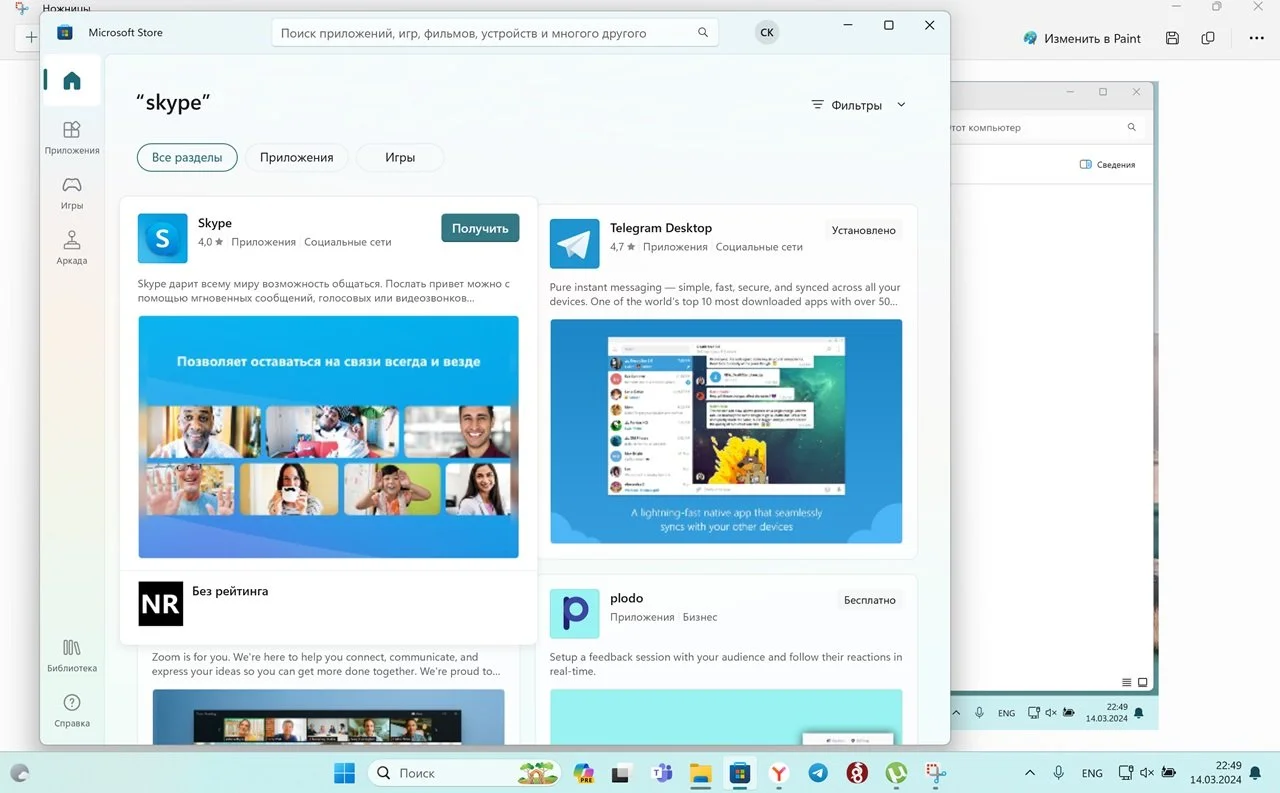Click the Установлено badge for Telegram Desktop
The height and width of the screenshot is (793, 1280).
(x=864, y=230)
